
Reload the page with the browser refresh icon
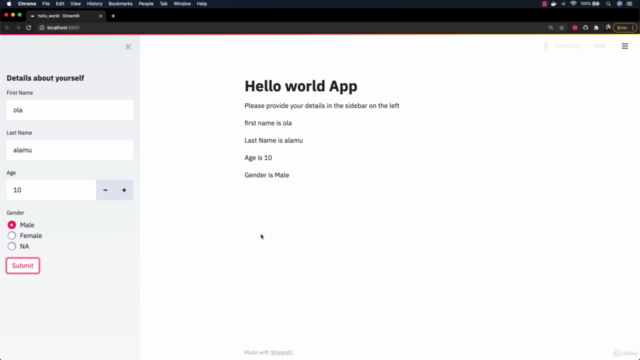[x=29, y=28]
